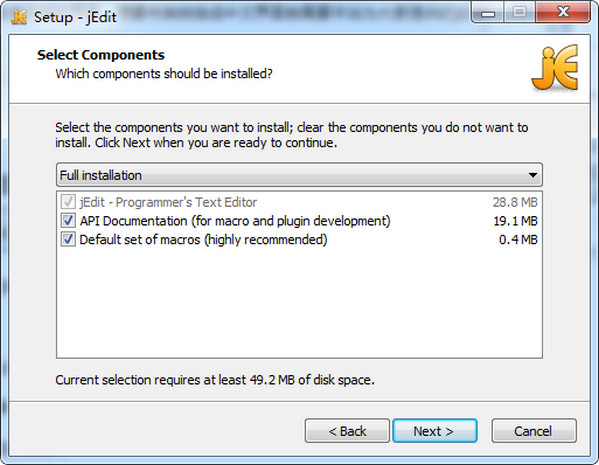The height and width of the screenshot is (465, 599).
Task: Cancel the jEdit installation
Action: (x=534, y=431)
